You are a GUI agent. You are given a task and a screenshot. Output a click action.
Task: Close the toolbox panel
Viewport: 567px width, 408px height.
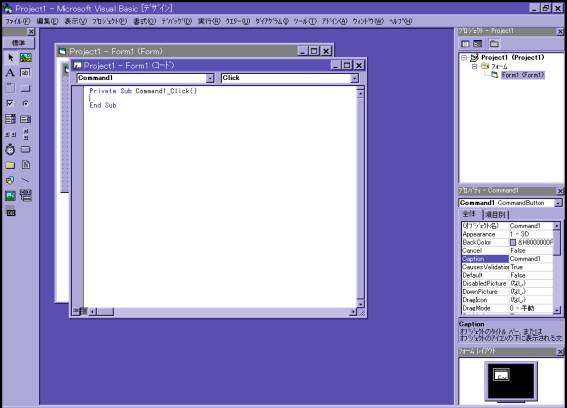pyautogui.click(x=31, y=32)
